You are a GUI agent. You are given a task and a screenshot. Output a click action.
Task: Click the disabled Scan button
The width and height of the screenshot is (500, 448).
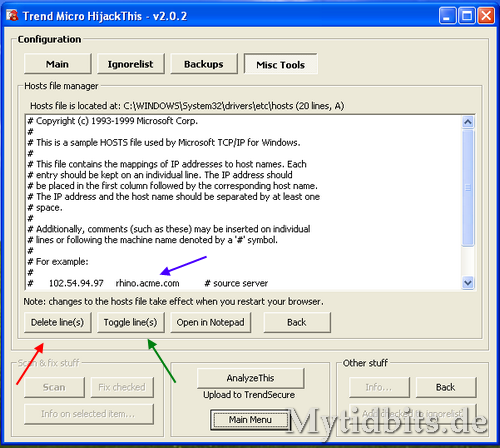(x=54, y=387)
